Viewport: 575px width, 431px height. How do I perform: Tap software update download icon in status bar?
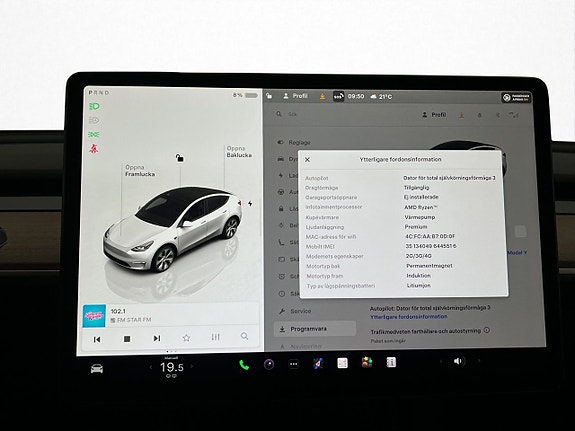coord(322,96)
